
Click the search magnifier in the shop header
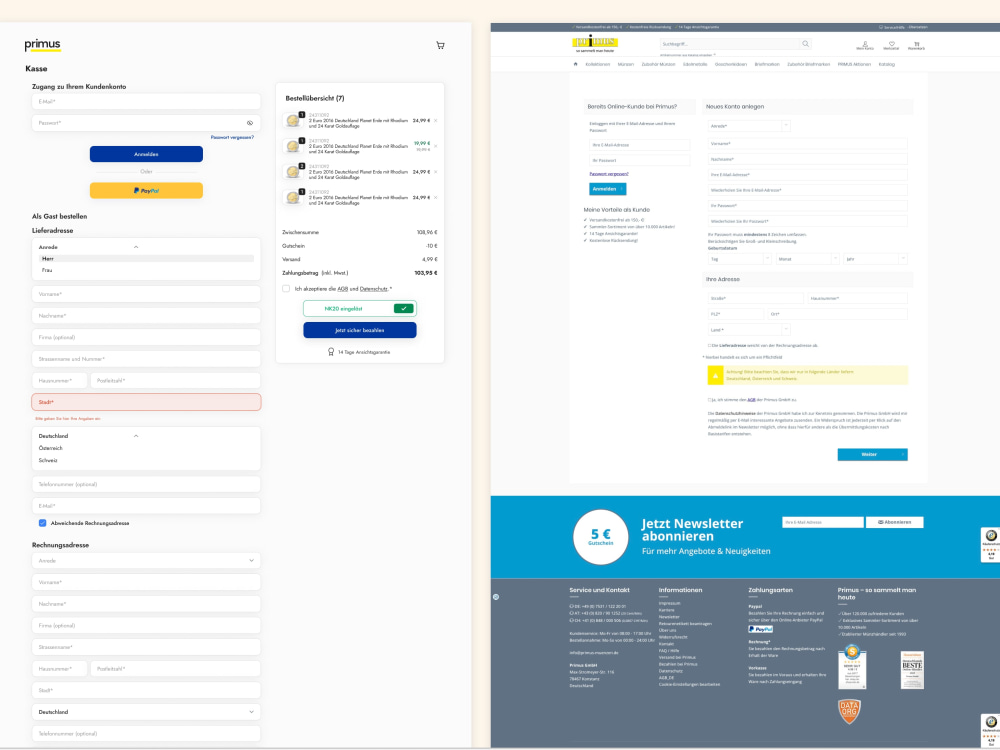pos(805,44)
